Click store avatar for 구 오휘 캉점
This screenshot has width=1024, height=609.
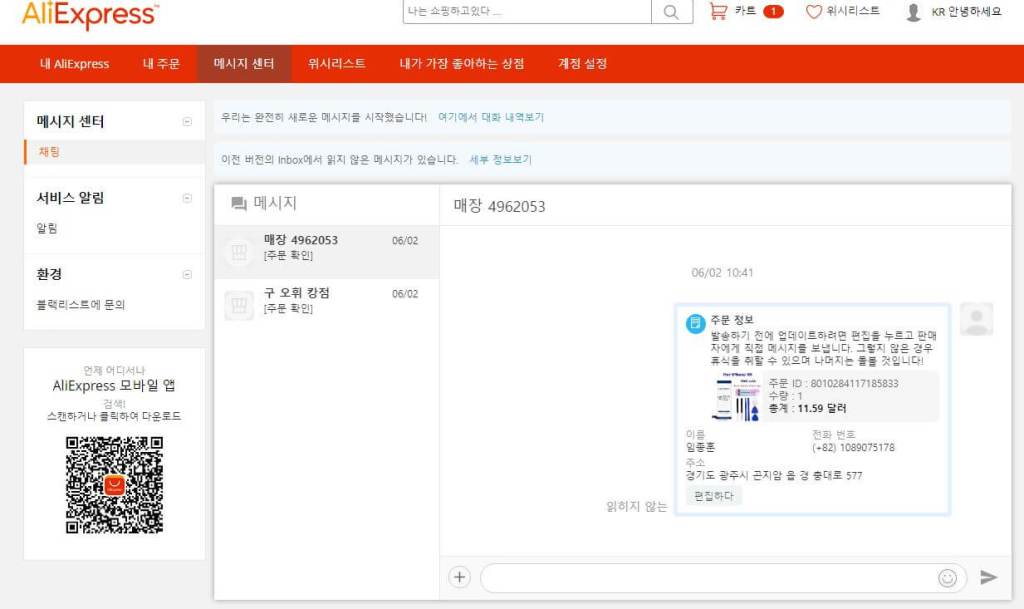click(x=239, y=305)
